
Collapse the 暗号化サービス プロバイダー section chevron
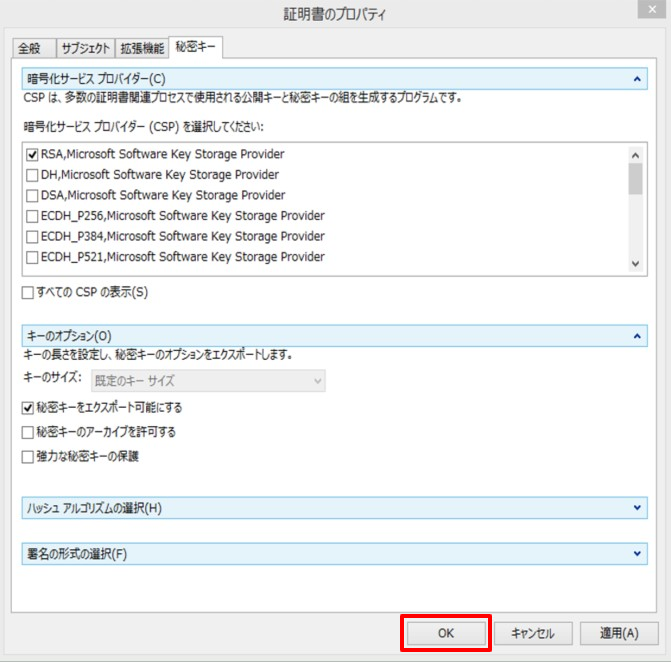click(x=637, y=79)
